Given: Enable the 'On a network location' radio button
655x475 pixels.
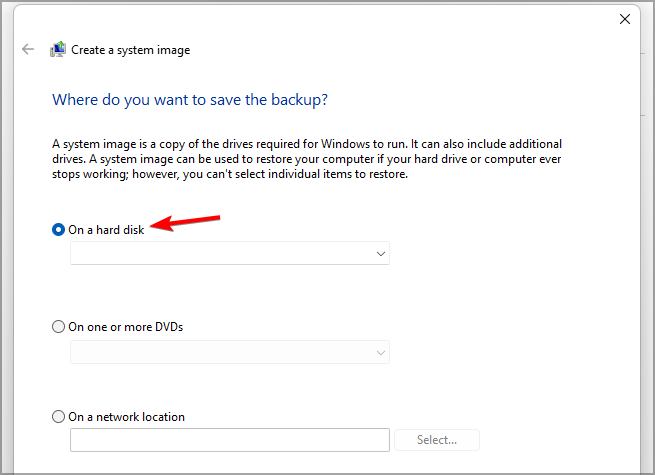Looking at the screenshot, I should click(x=58, y=417).
